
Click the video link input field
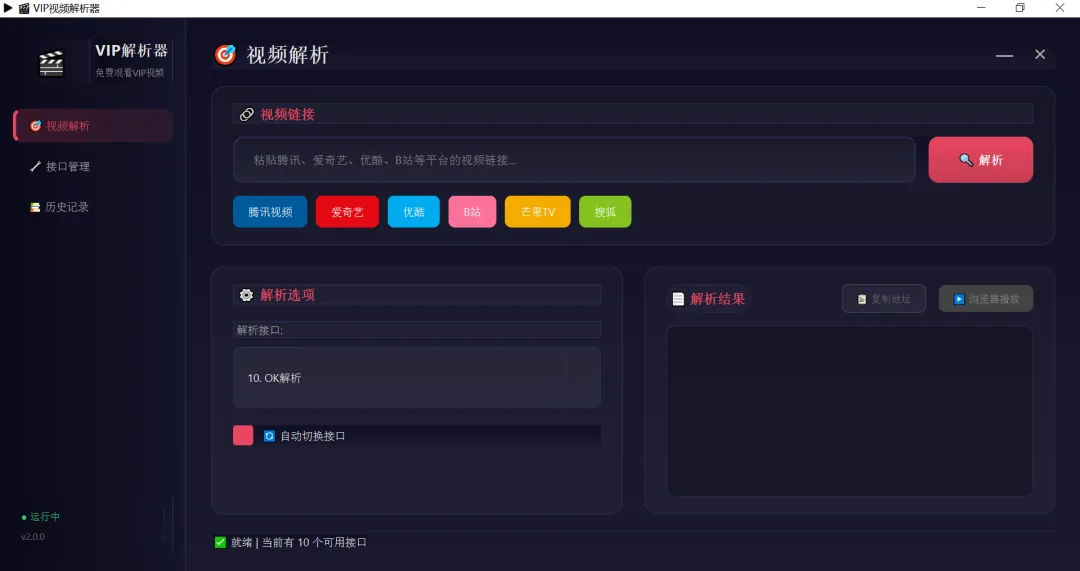point(574,160)
